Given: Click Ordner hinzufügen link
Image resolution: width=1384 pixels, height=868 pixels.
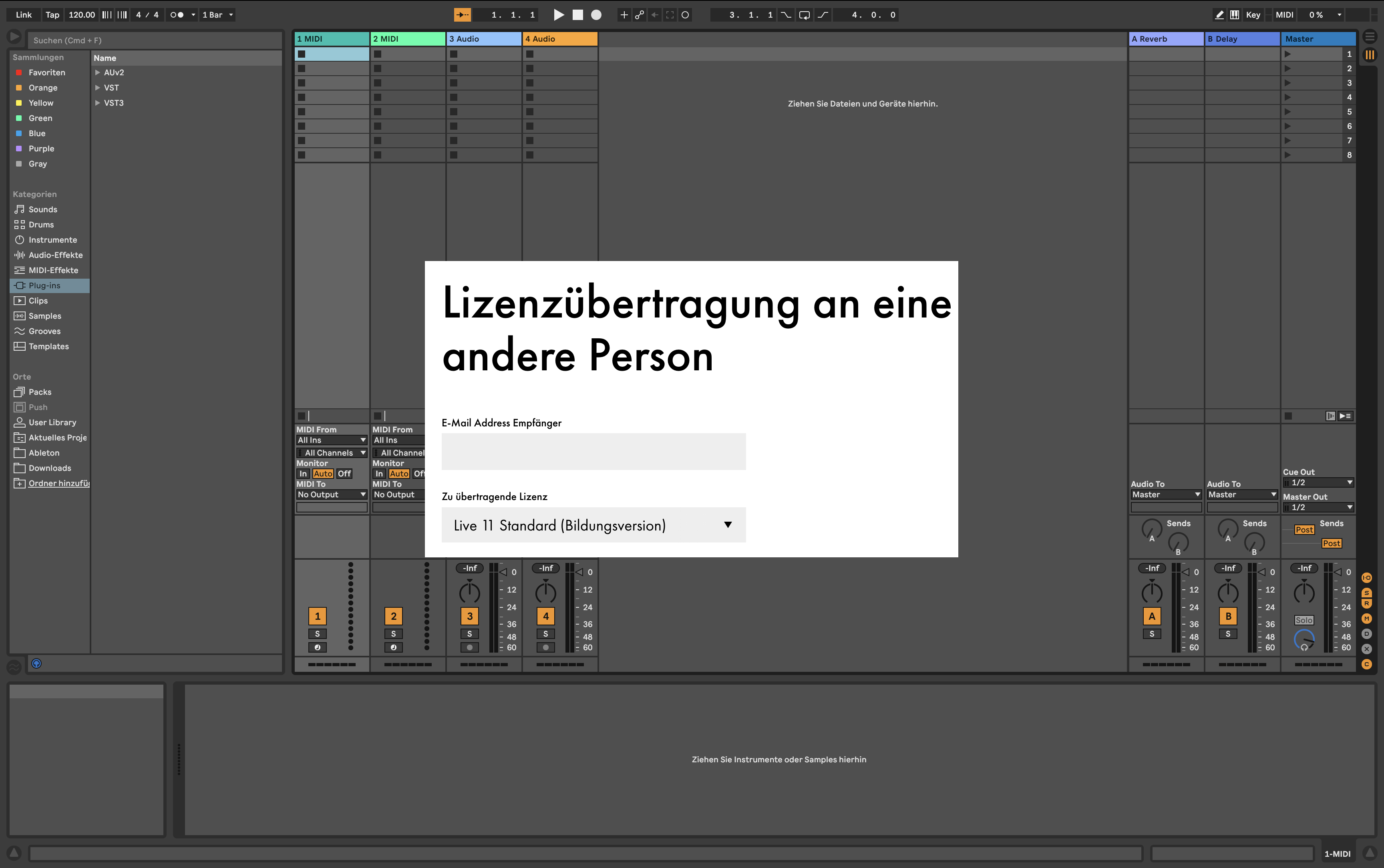Looking at the screenshot, I should [59, 483].
